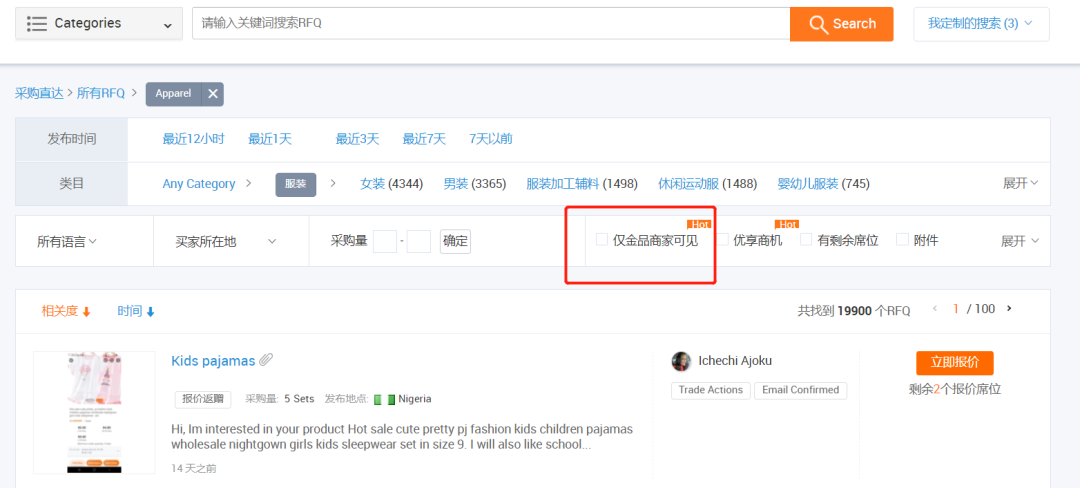Click the buyer name Ichechi Ajoku
This screenshot has width=1080, height=488.
click(x=735, y=361)
